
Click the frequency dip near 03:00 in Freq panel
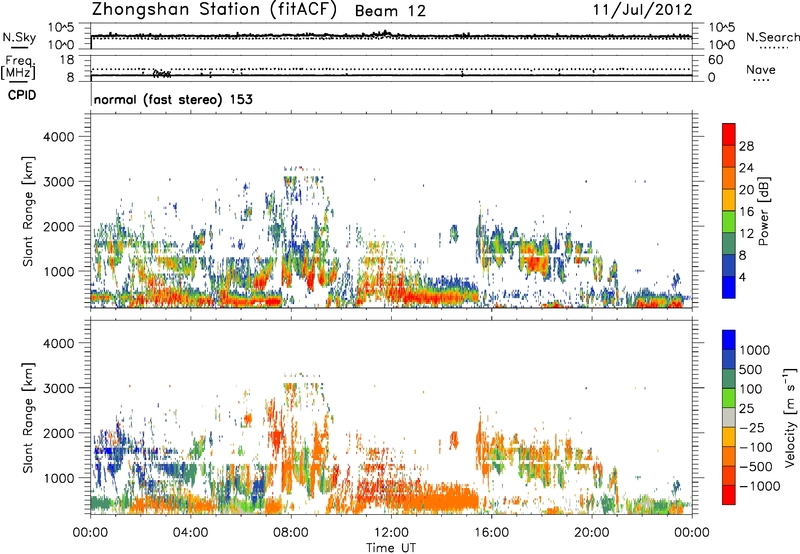pos(162,73)
